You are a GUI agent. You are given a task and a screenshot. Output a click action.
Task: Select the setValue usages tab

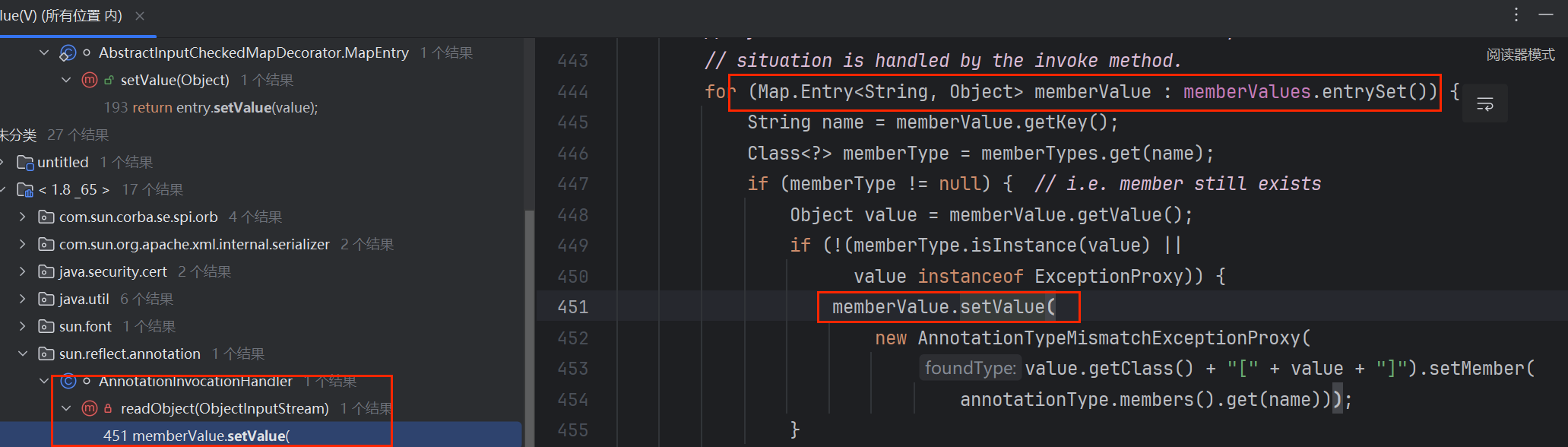pos(61,16)
